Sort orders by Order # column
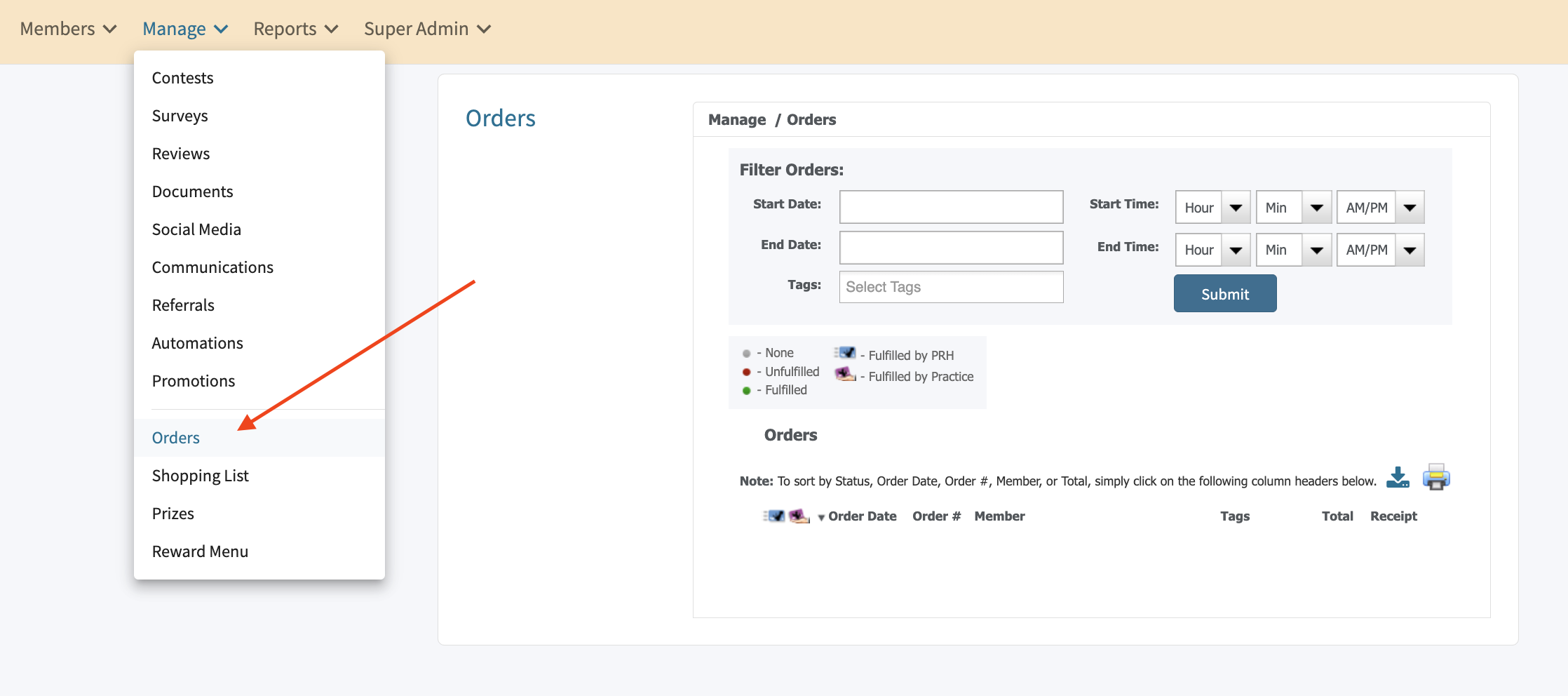 click(x=936, y=516)
